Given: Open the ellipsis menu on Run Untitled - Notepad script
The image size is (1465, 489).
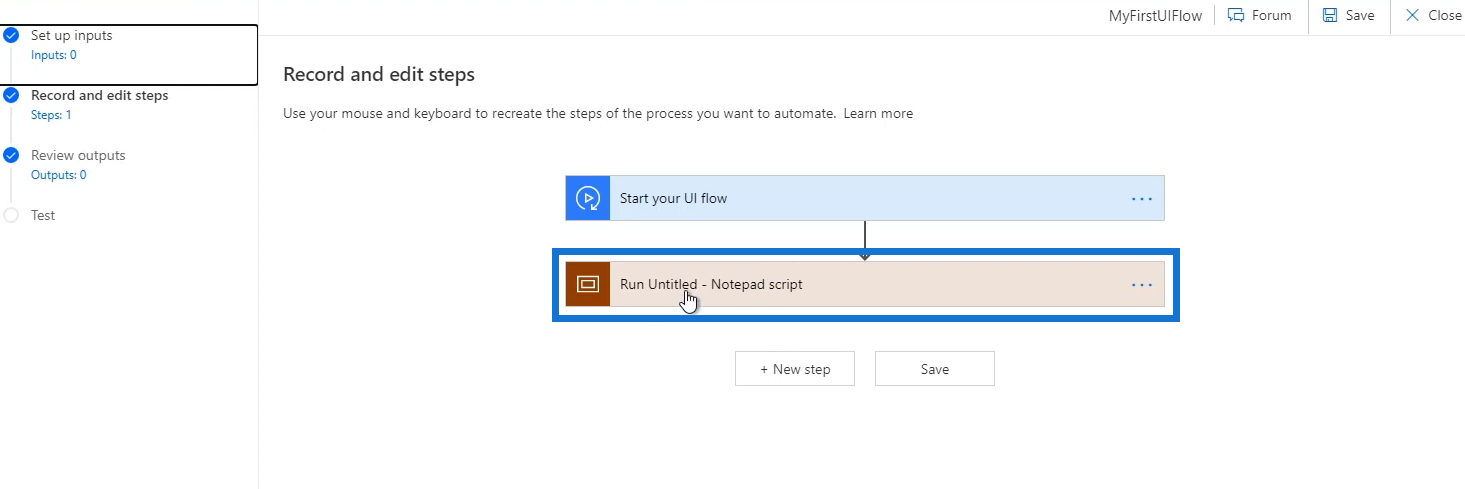Looking at the screenshot, I should 1142,285.
